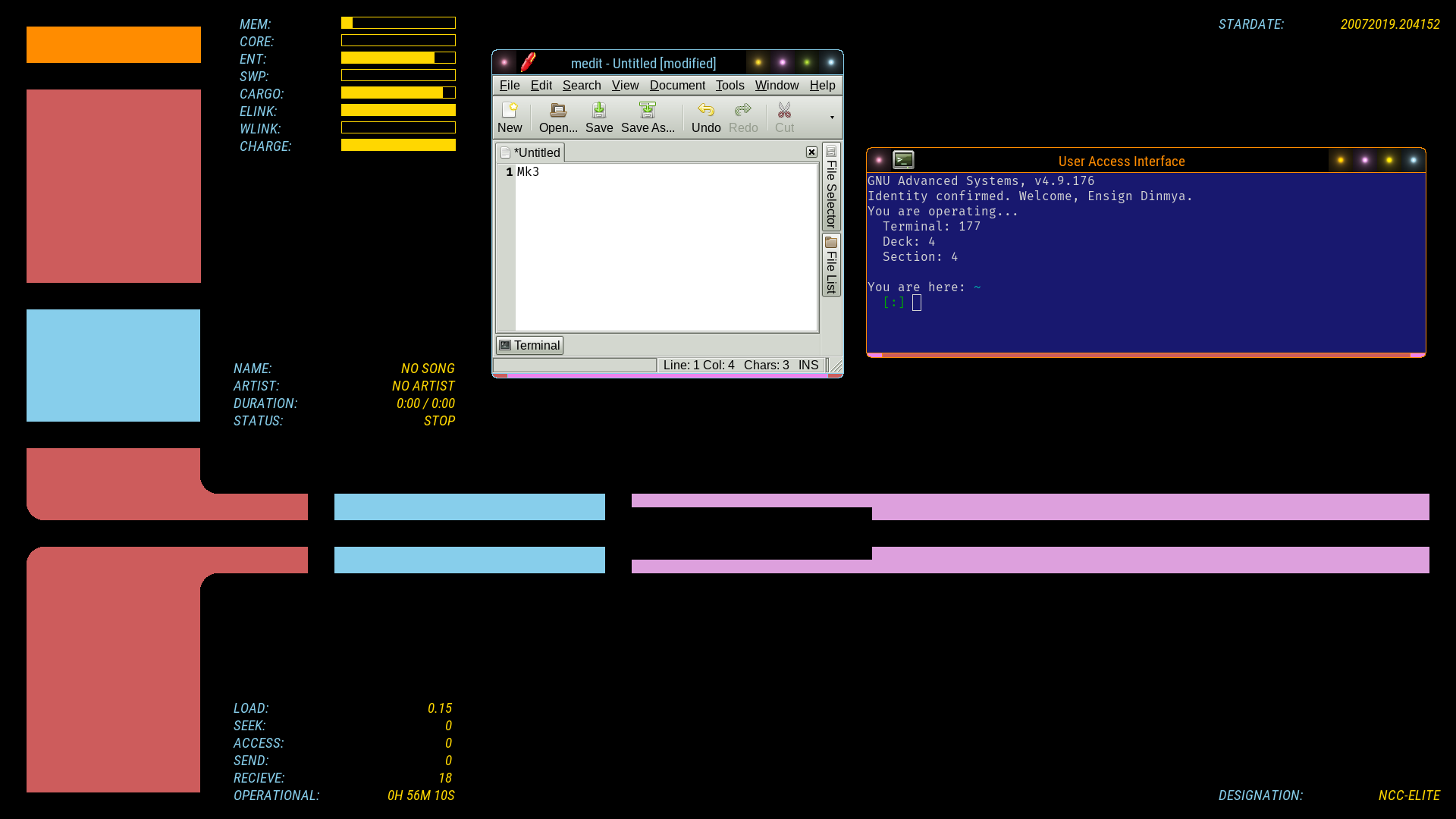Click the LOAD value 0.15

440,708
